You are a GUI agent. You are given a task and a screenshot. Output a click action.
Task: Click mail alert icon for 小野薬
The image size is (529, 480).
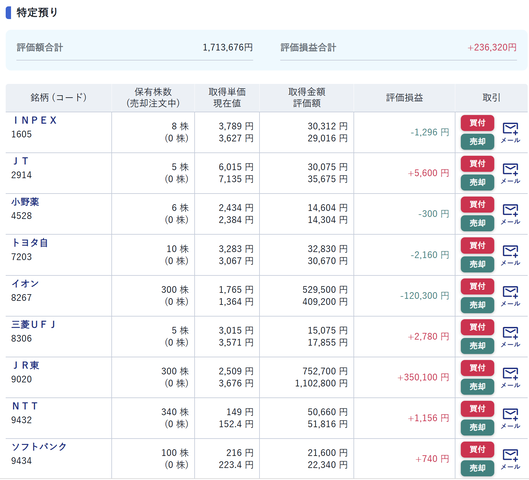coord(510,214)
